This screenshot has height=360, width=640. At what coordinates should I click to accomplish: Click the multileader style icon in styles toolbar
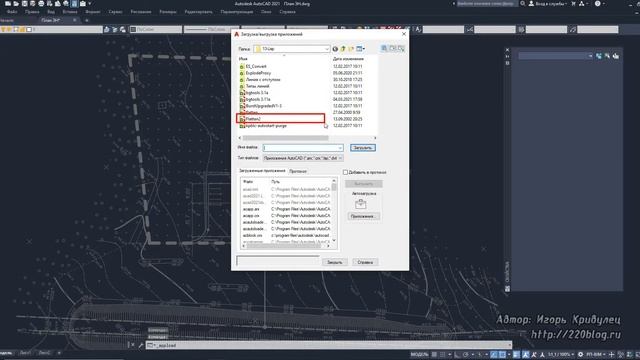click(573, 29)
